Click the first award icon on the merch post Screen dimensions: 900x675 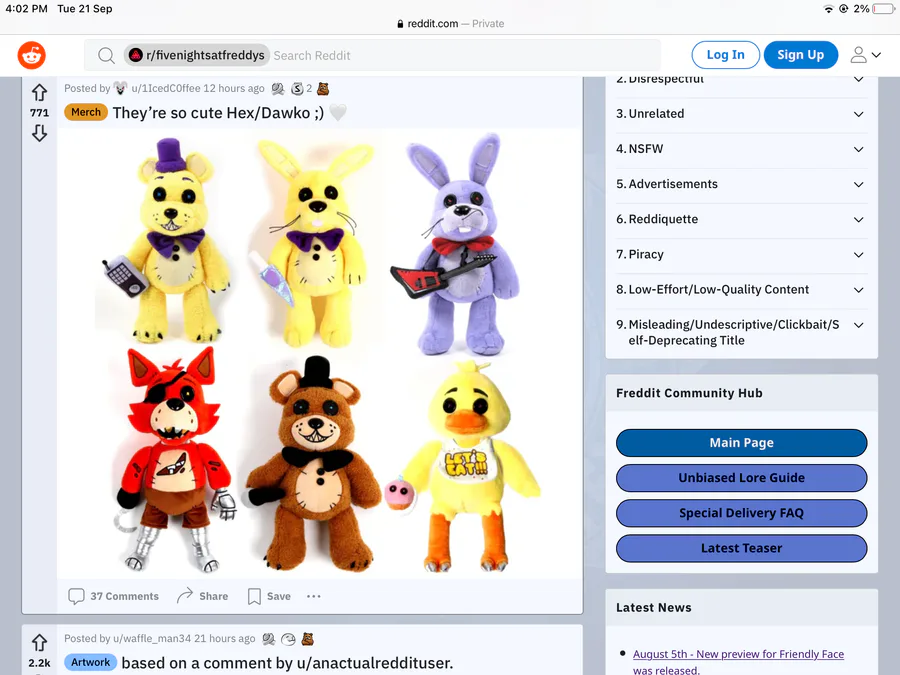(278, 88)
